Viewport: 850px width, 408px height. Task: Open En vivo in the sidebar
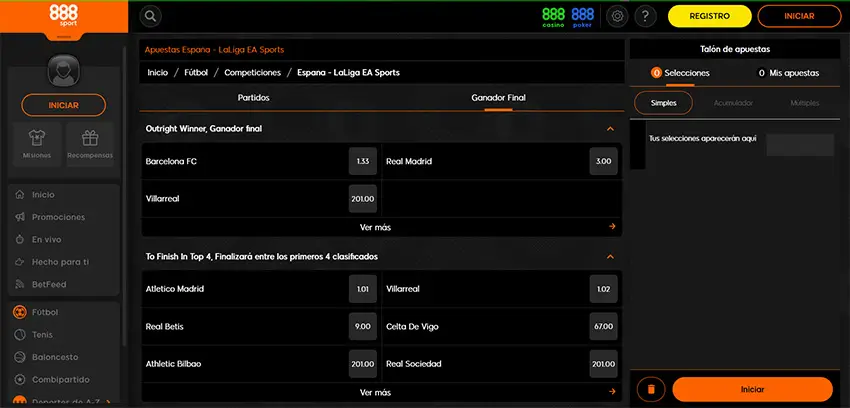(x=45, y=240)
